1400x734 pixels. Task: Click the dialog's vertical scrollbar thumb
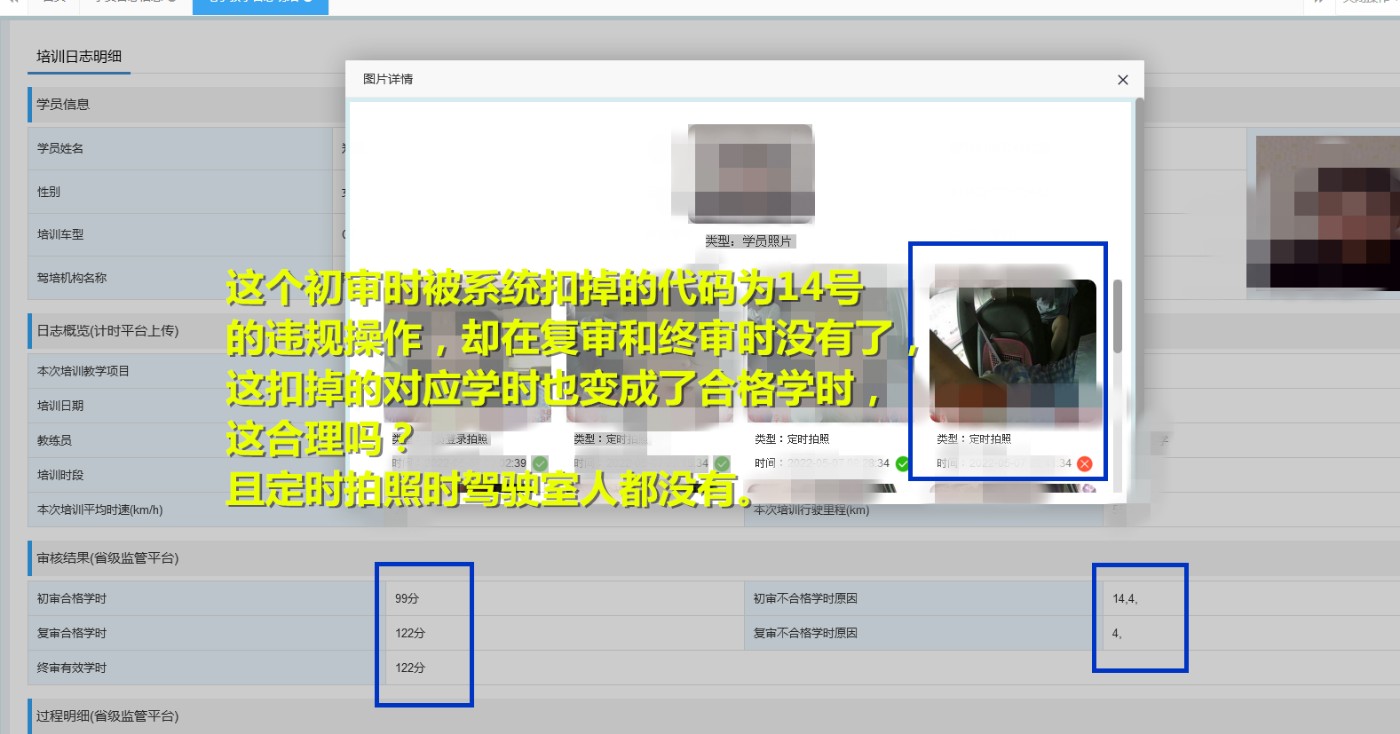pyautogui.click(x=1117, y=315)
